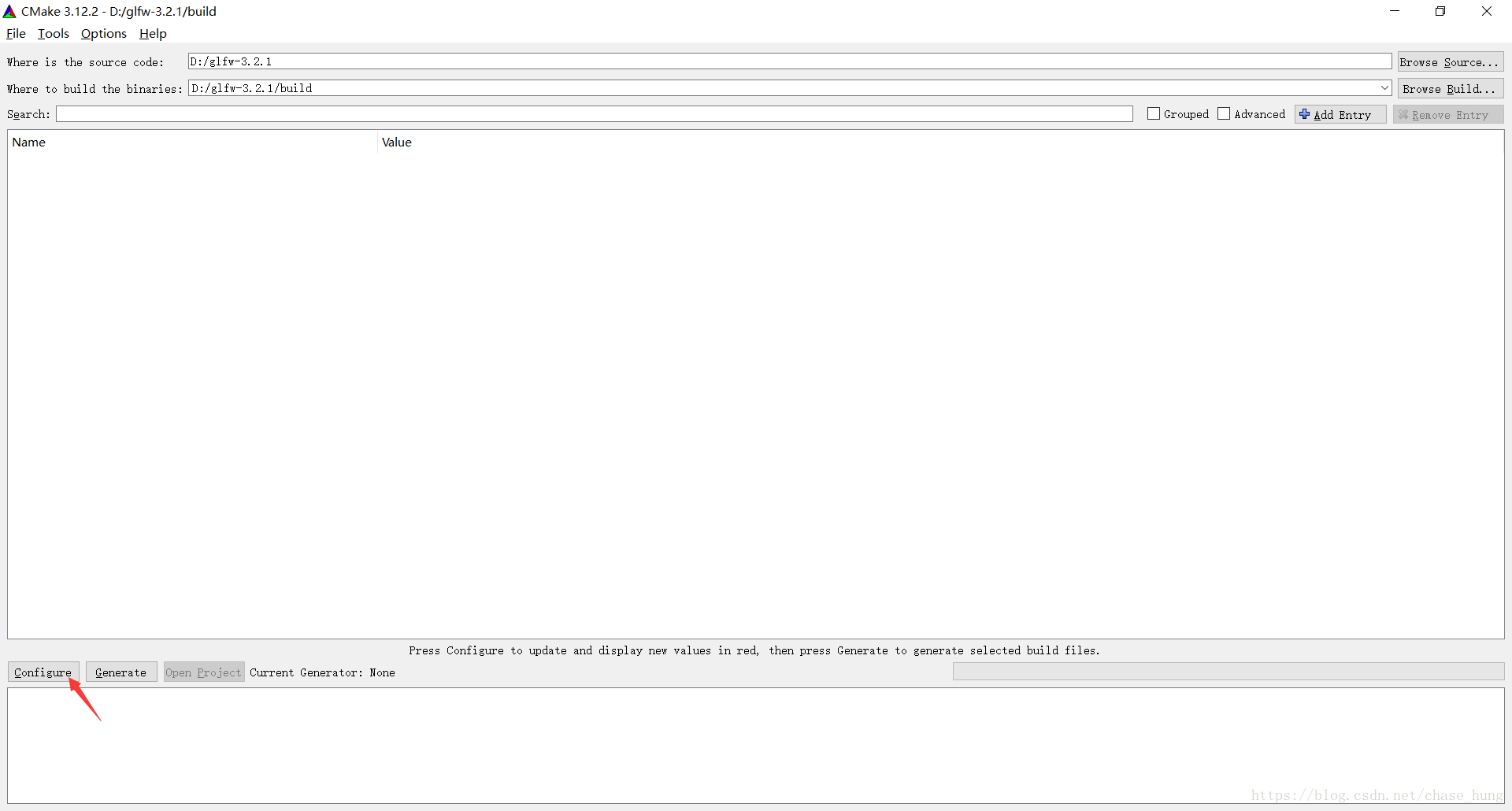This screenshot has height=811, width=1512.
Task: Click 'Current Generator: None' status text
Action: coord(323,672)
